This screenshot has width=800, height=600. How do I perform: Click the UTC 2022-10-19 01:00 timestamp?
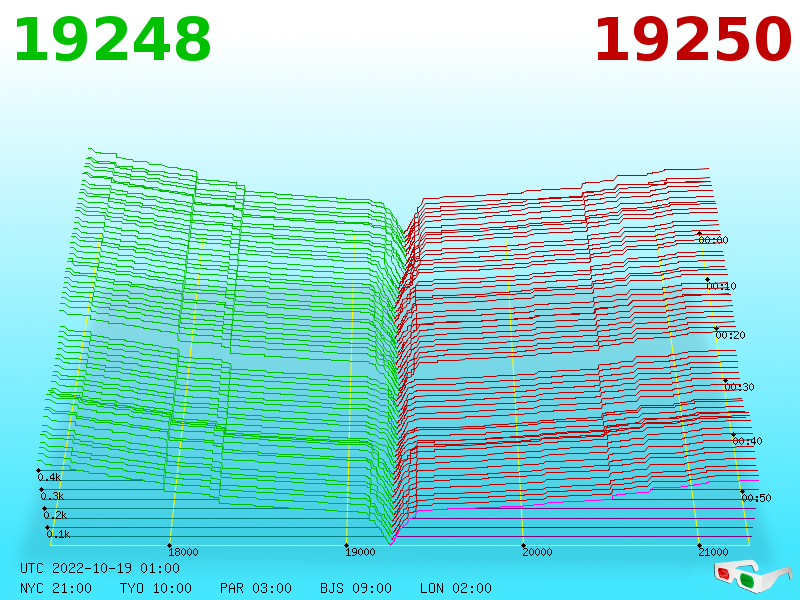(x=100, y=568)
